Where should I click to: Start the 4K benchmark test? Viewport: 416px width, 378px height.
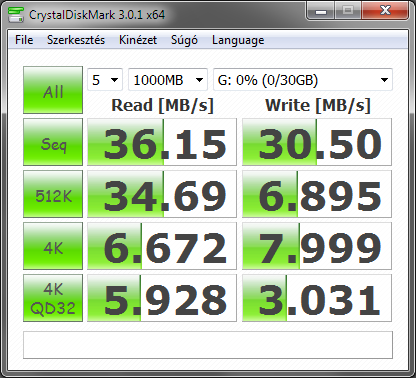53,246
